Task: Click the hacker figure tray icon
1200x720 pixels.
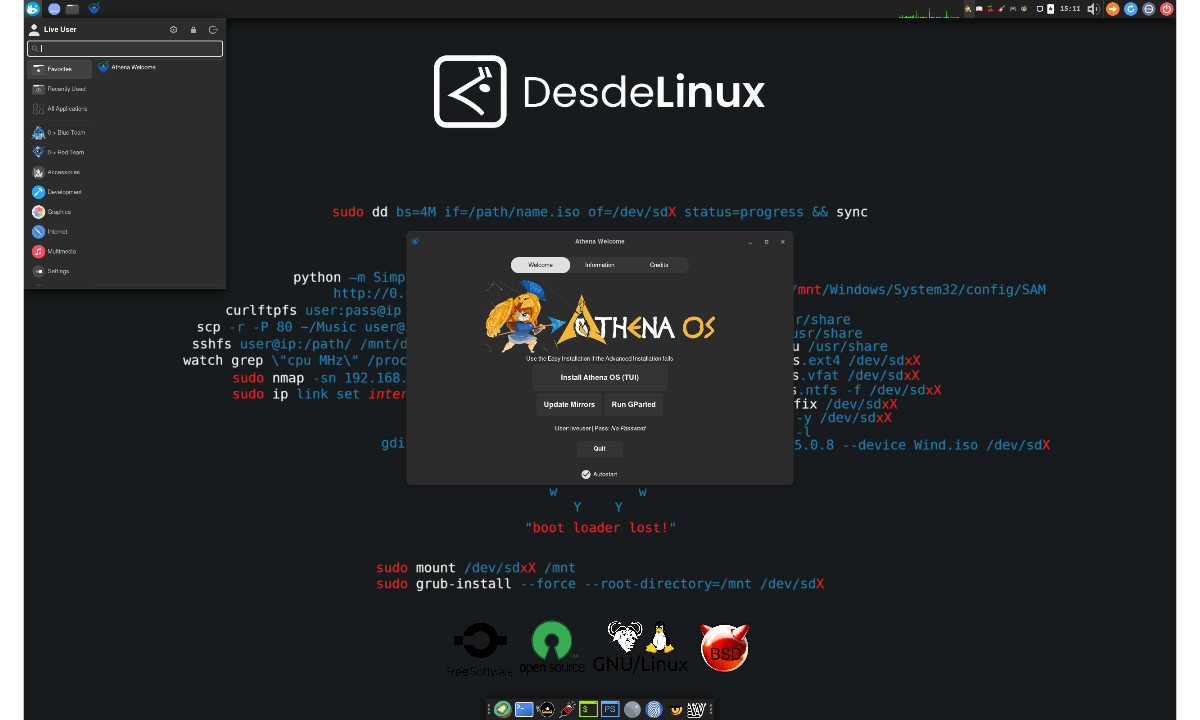Action: coord(968,9)
